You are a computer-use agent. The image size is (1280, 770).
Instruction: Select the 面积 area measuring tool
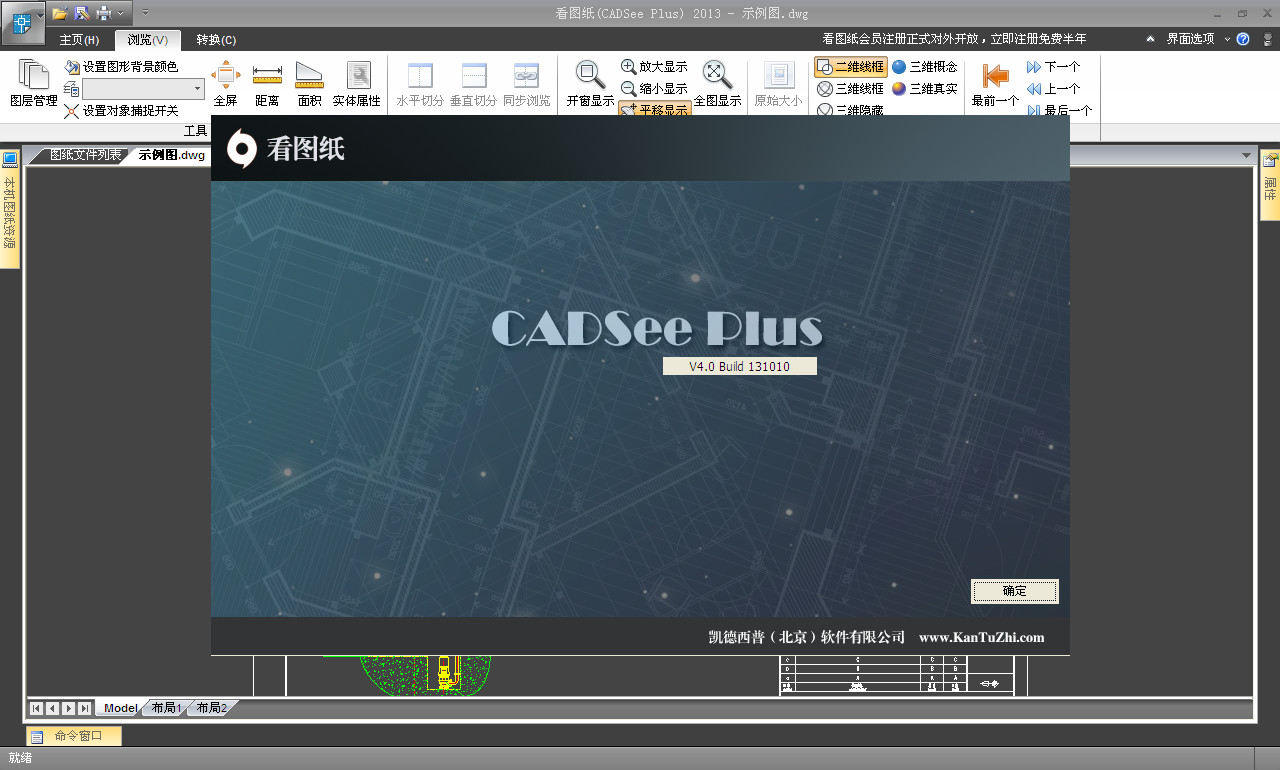coord(310,83)
